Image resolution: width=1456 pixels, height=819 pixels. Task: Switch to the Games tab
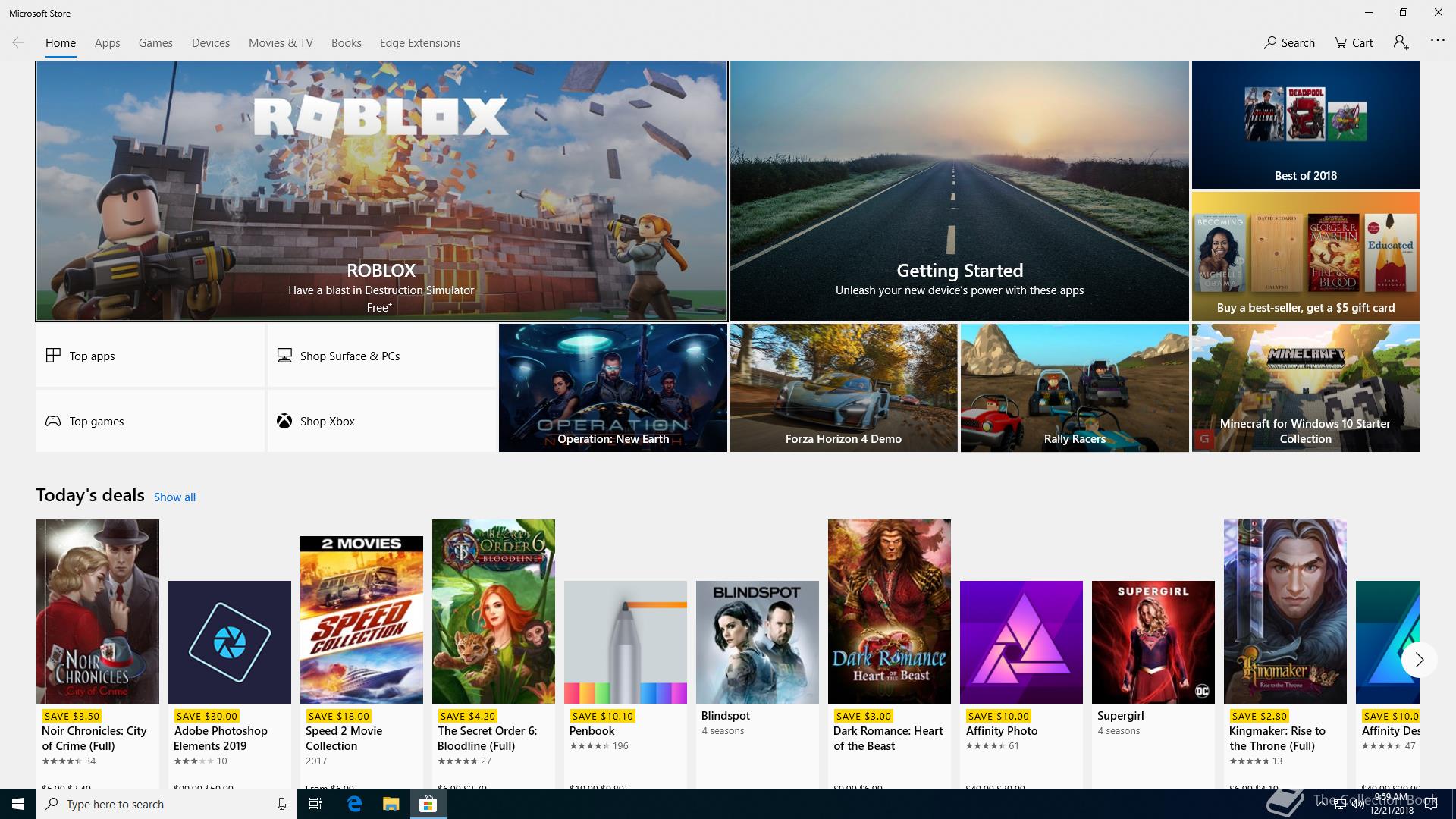155,43
